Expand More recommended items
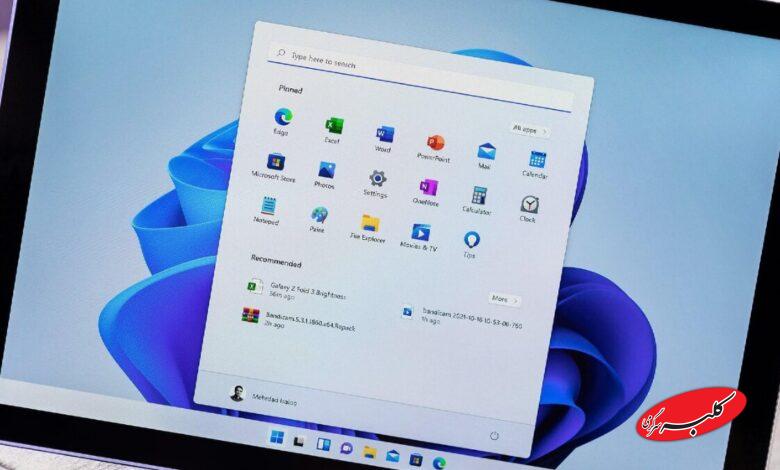This screenshot has width=780, height=470. pyautogui.click(x=503, y=299)
